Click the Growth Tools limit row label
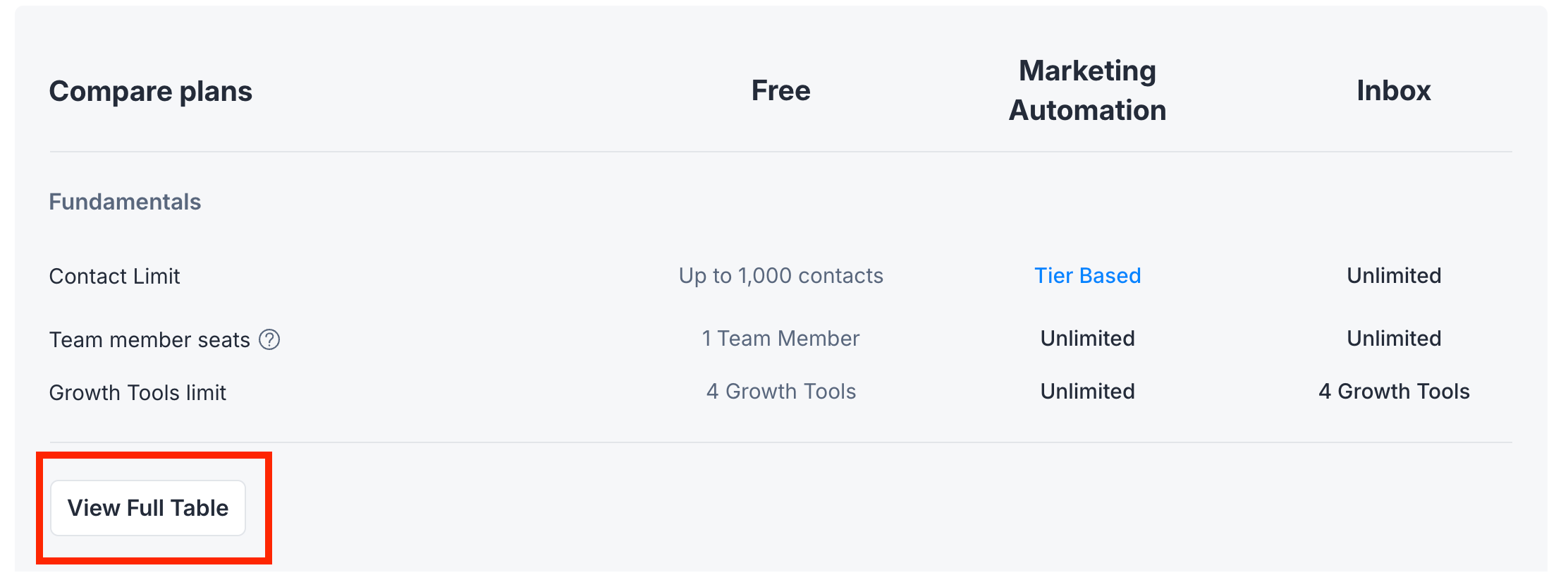Image resolution: width=1568 pixels, height=580 pixels. (x=137, y=392)
